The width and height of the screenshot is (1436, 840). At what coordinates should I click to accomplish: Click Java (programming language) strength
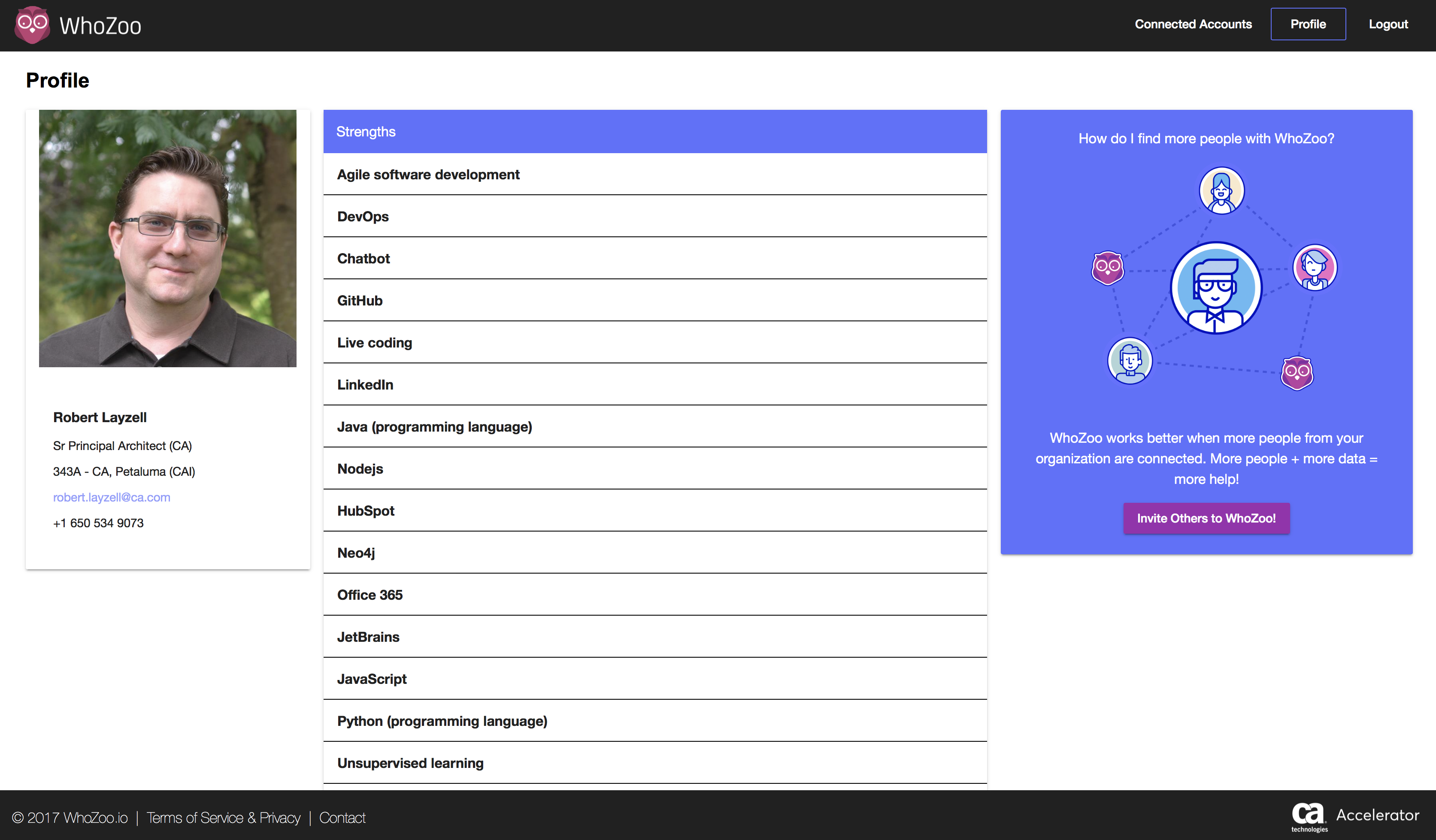point(655,427)
